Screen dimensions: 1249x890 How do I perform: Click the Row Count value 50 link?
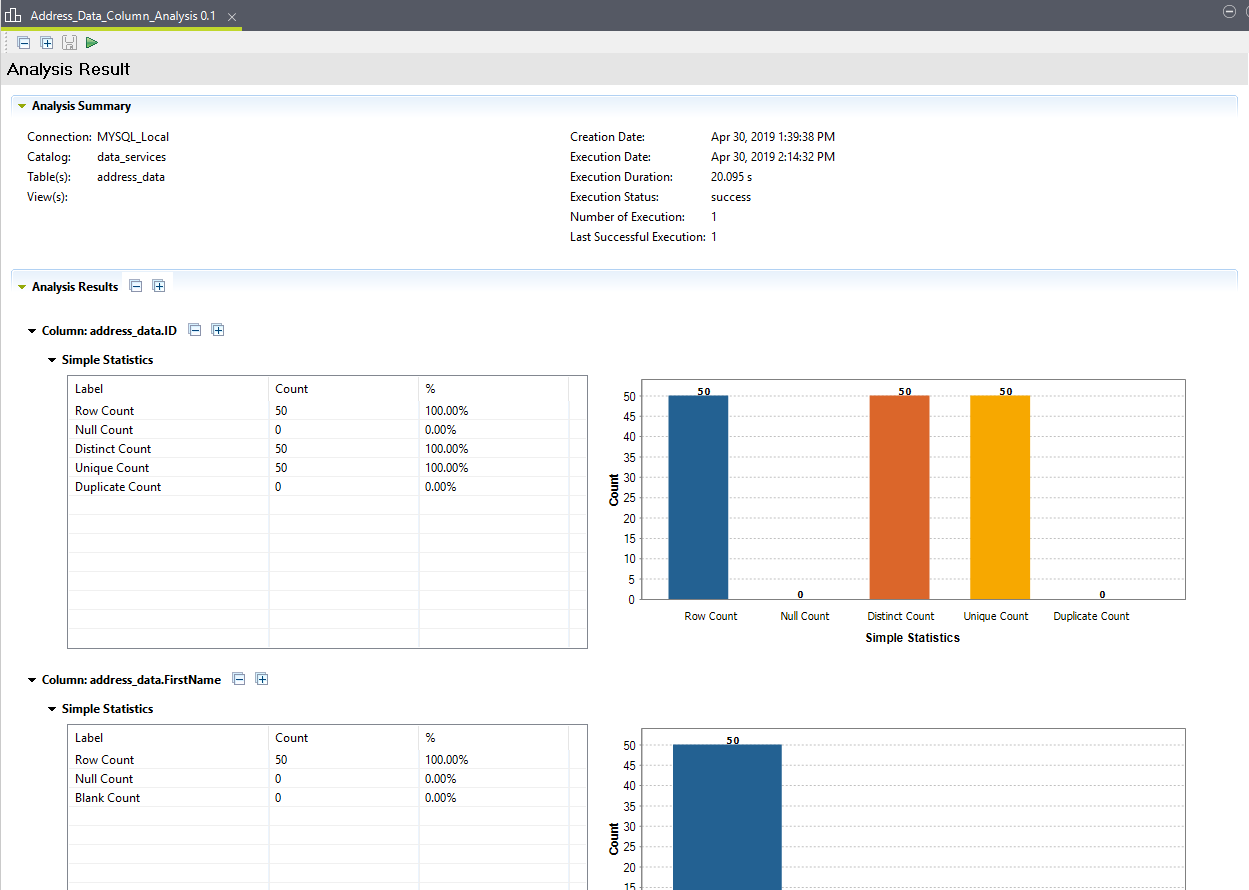[x=279, y=410]
